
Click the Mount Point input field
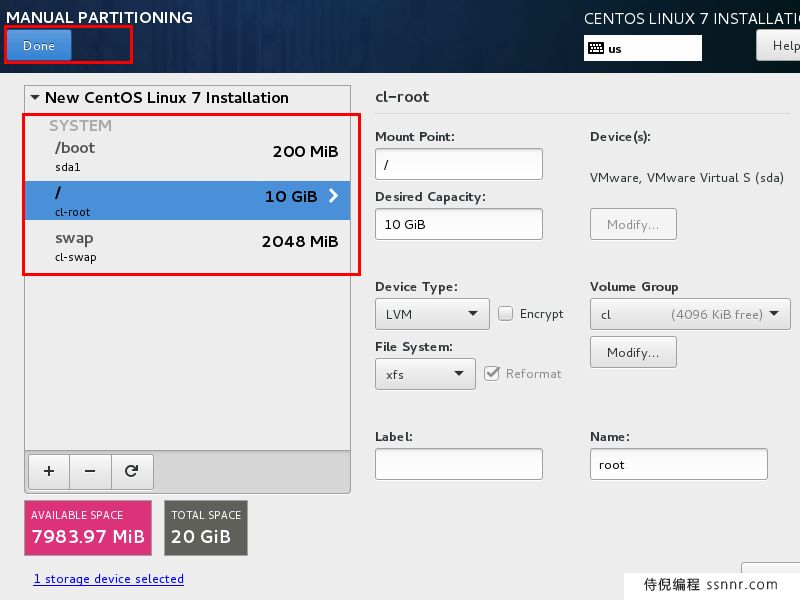pos(459,164)
